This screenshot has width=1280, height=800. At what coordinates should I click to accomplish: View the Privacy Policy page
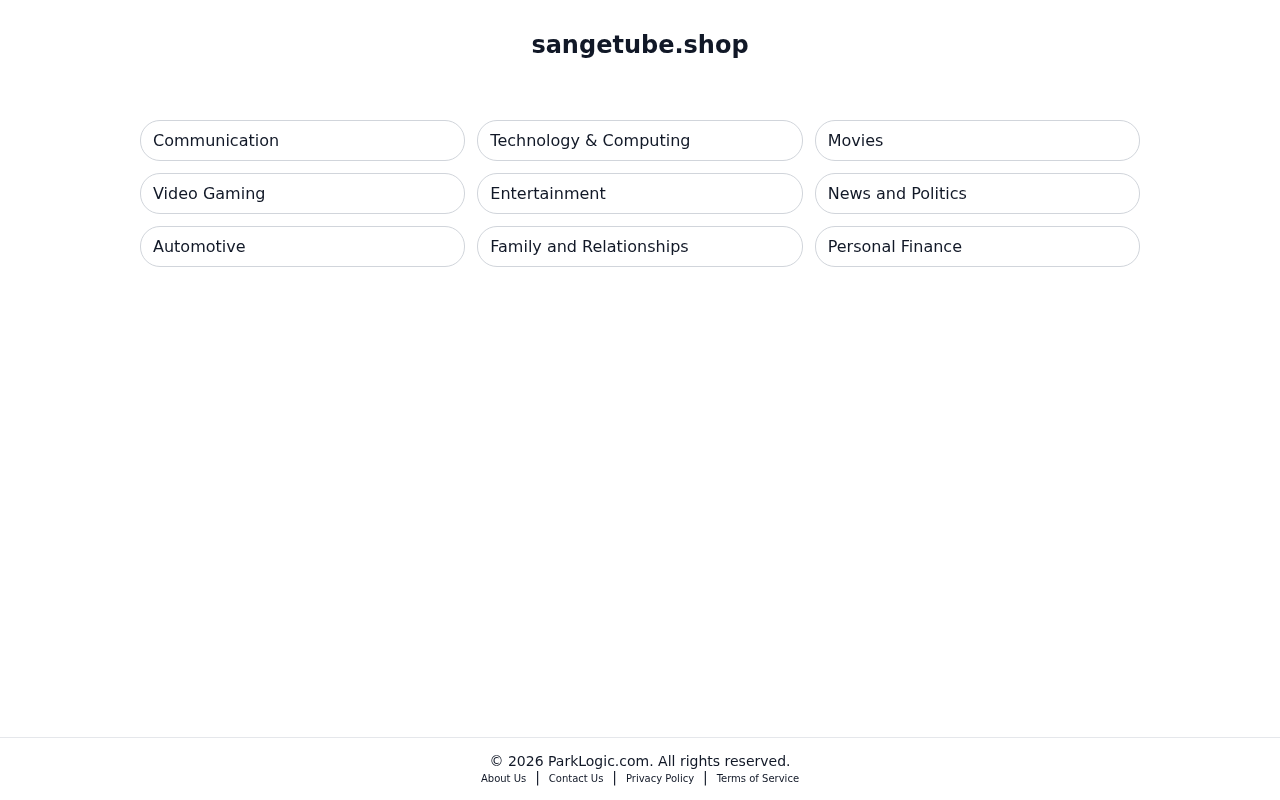[660, 779]
